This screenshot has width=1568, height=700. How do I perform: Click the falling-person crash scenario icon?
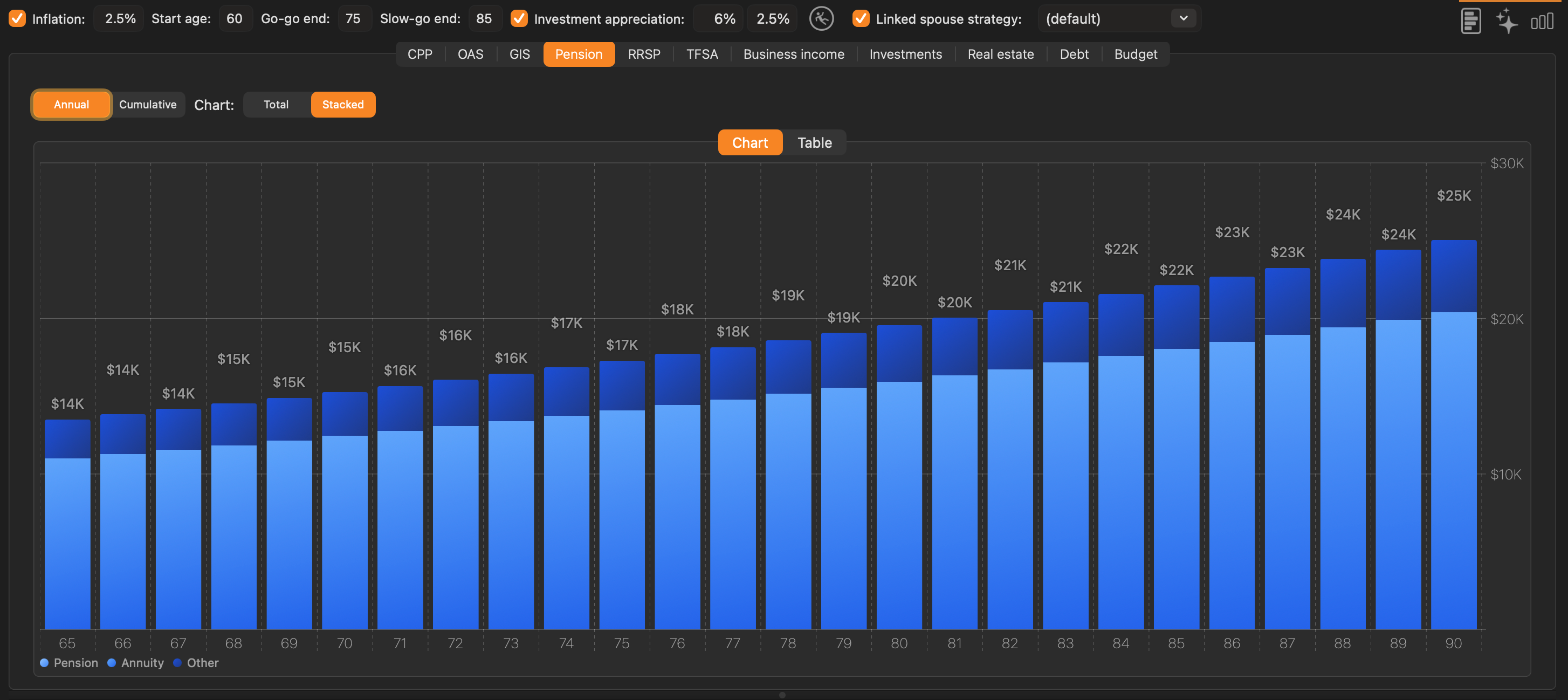click(x=821, y=18)
